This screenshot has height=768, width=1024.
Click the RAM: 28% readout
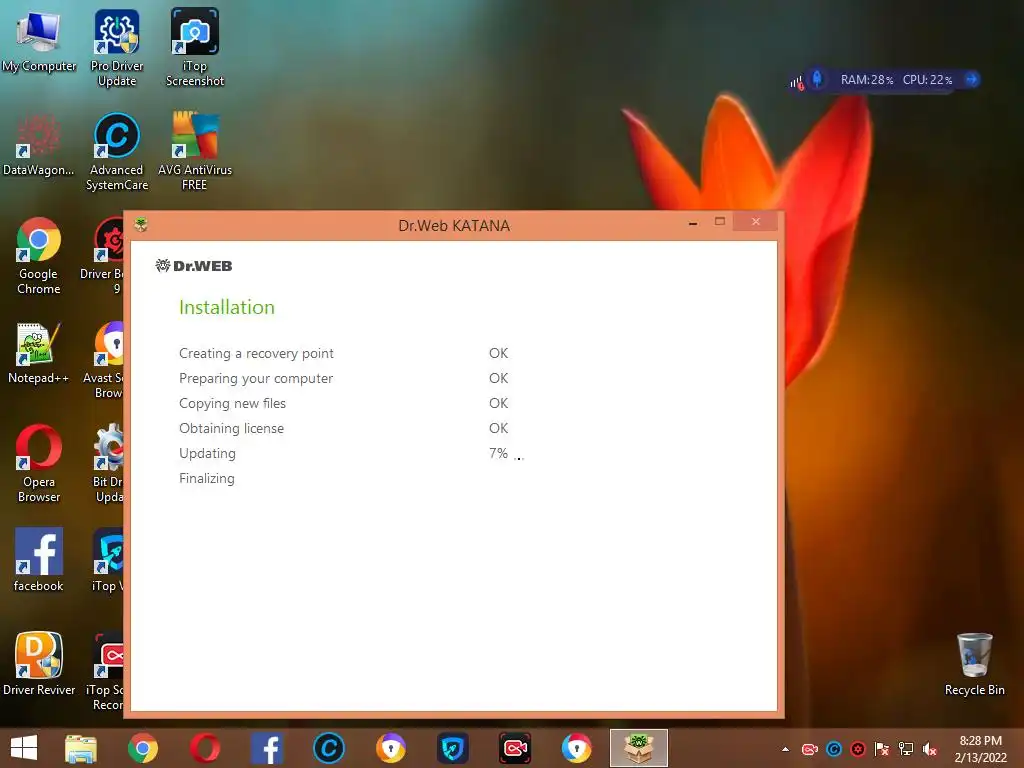[x=867, y=80]
